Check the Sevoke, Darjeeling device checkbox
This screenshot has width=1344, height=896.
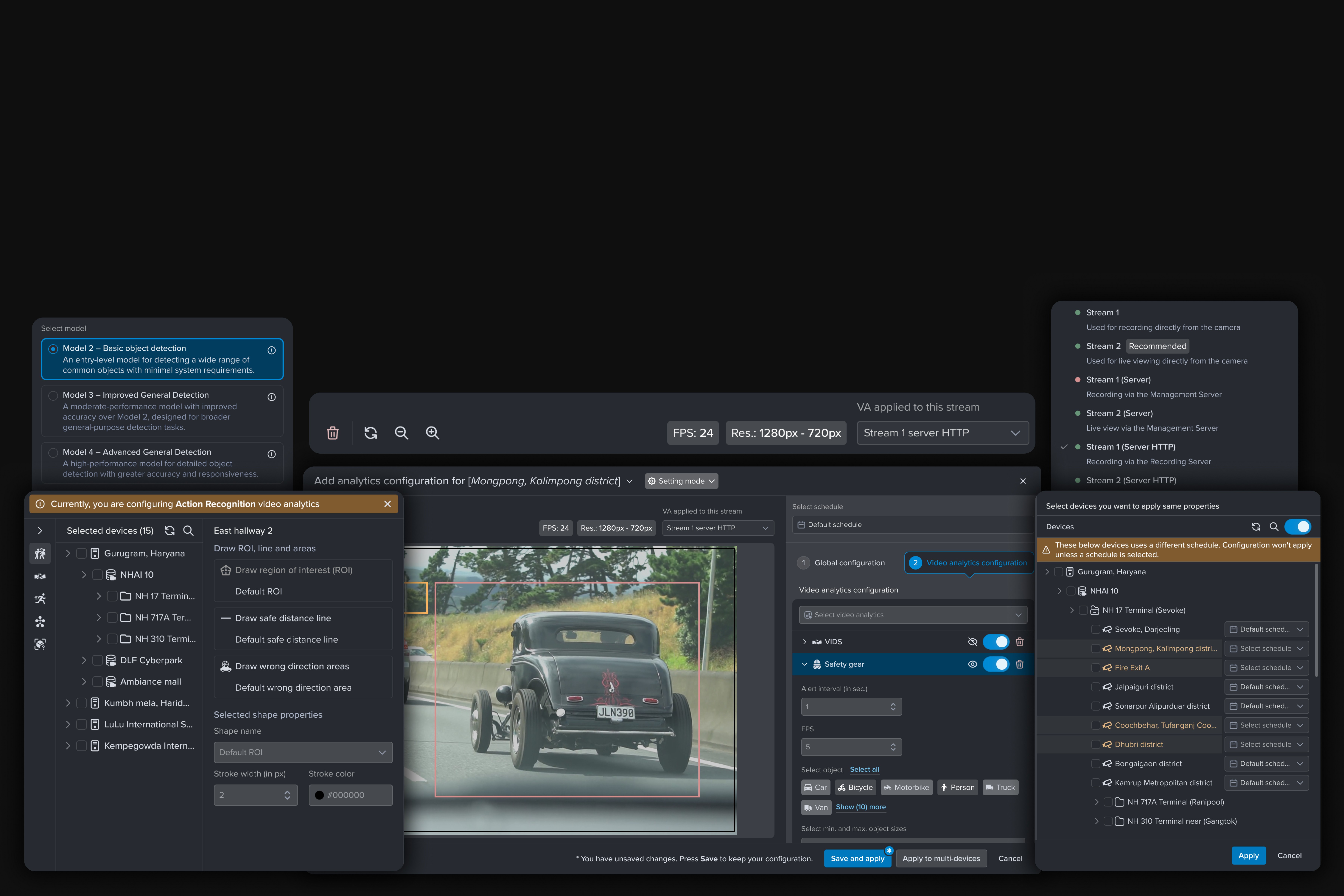click(1095, 629)
